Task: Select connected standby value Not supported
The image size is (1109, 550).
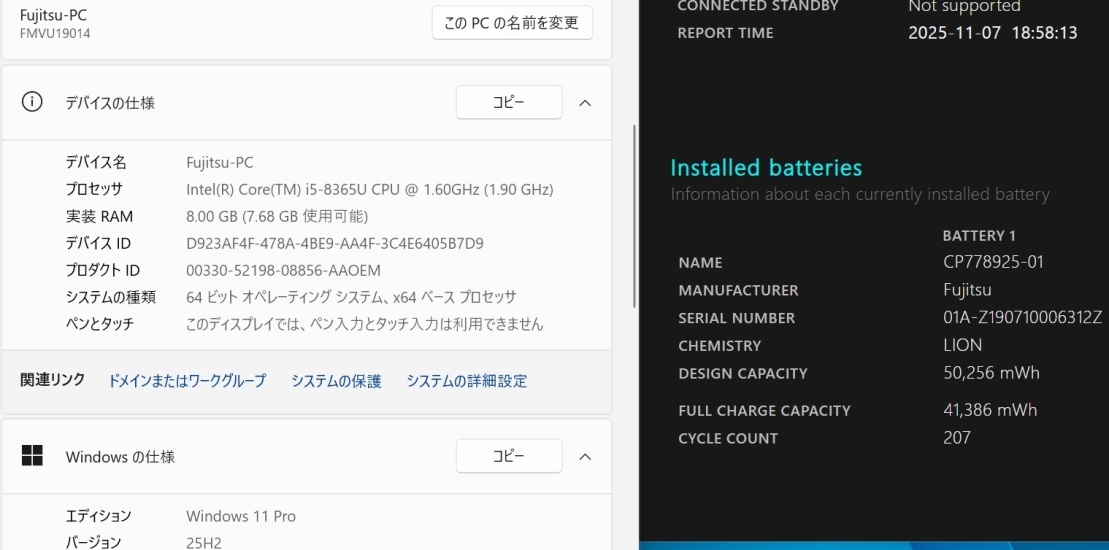Action: [x=964, y=6]
